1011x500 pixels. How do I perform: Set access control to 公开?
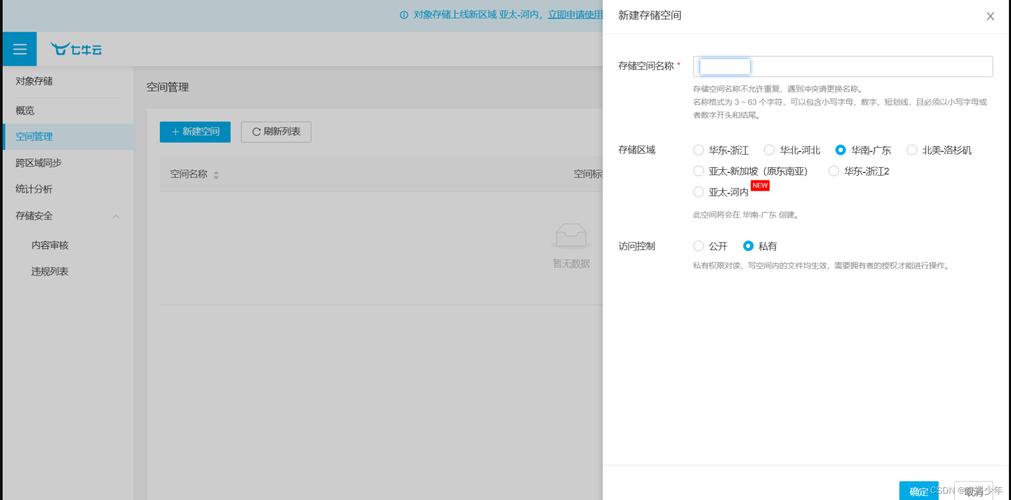pyautogui.click(x=698, y=246)
